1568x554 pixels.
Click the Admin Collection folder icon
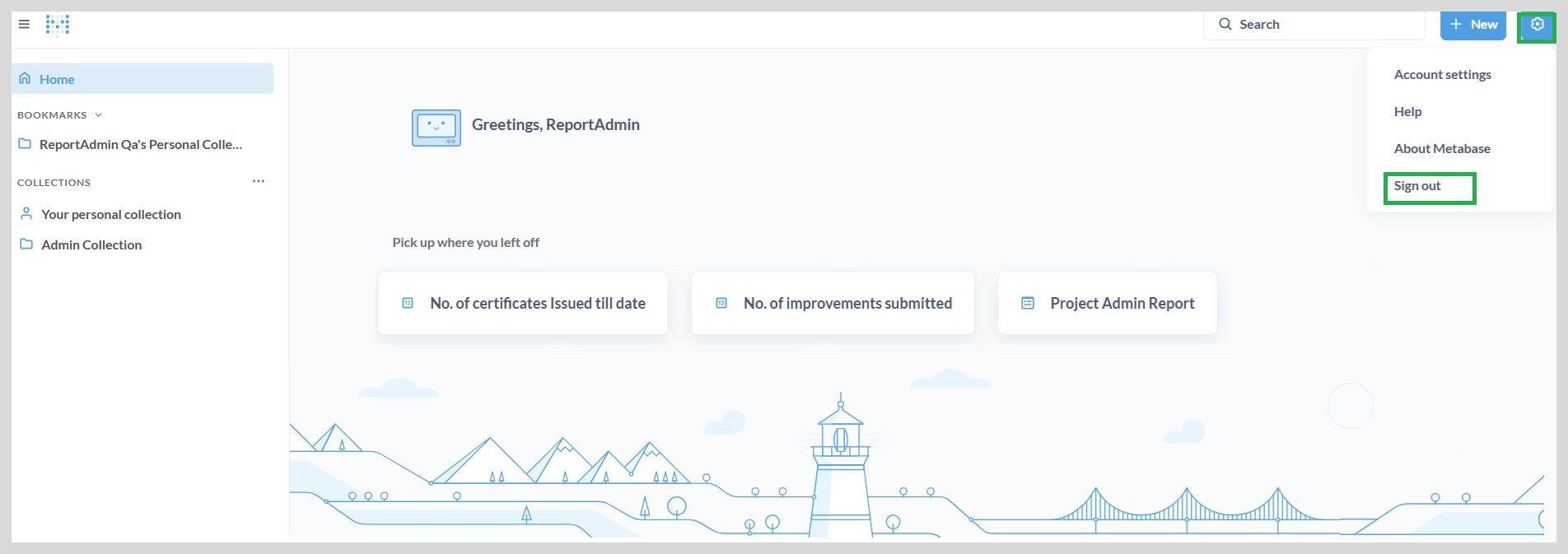pos(26,244)
